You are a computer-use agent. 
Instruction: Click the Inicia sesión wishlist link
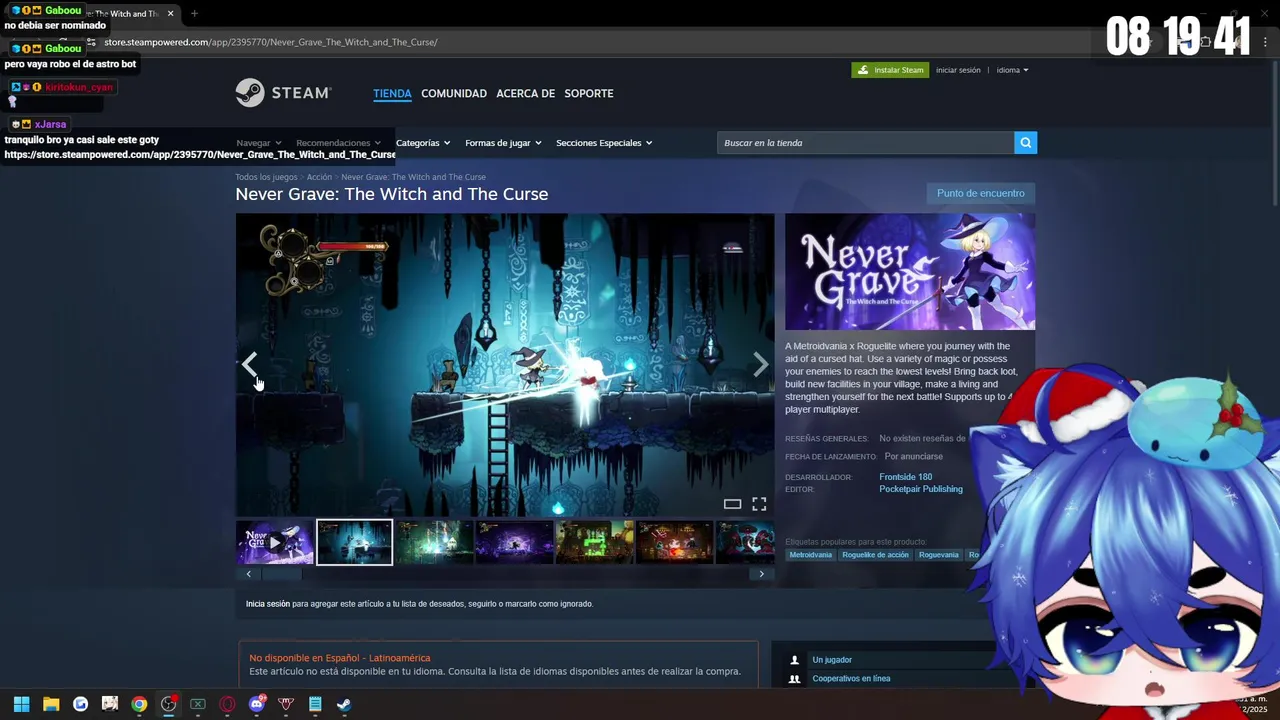pyautogui.click(x=268, y=604)
